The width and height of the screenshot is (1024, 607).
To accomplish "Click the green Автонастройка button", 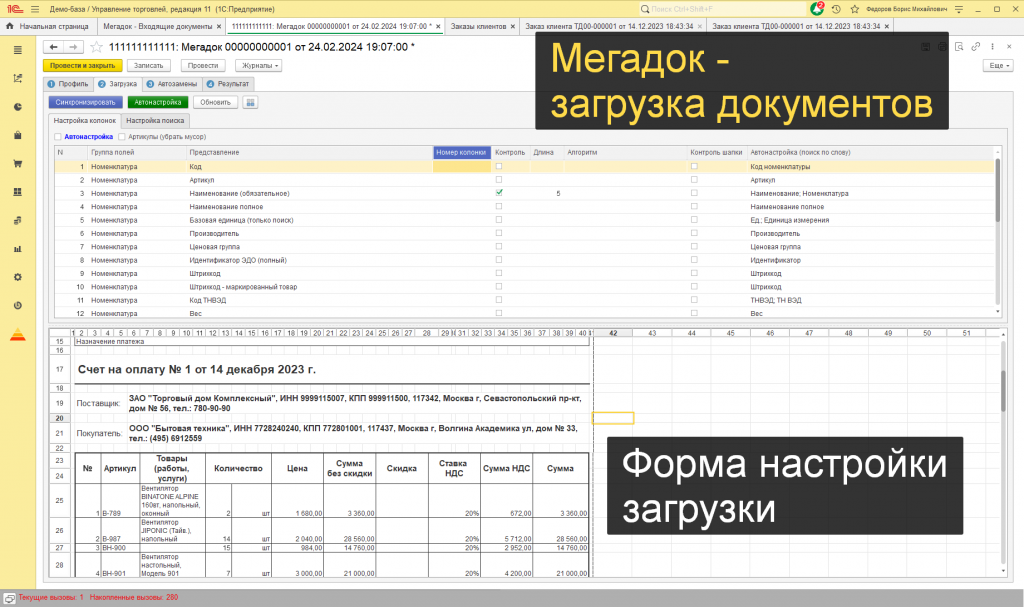I will pos(158,102).
